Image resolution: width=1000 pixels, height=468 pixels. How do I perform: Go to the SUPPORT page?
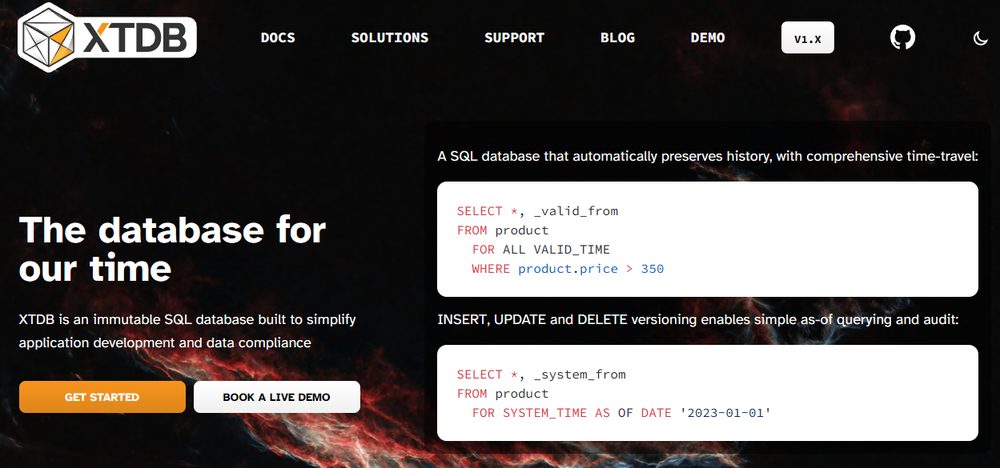(514, 38)
